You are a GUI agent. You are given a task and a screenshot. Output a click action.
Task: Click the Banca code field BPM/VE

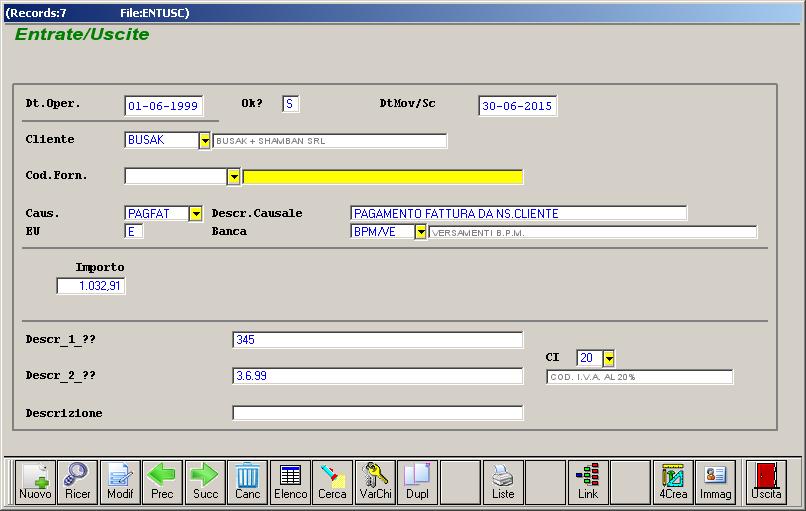(382, 231)
